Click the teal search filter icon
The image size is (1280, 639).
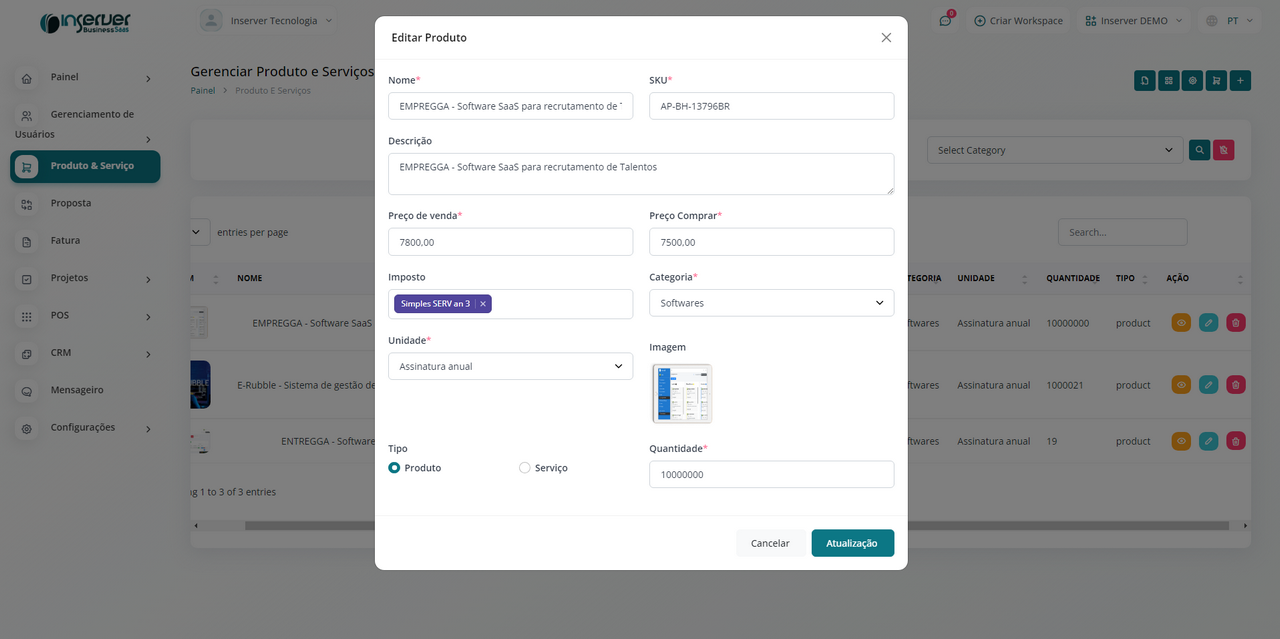pyautogui.click(x=1199, y=150)
